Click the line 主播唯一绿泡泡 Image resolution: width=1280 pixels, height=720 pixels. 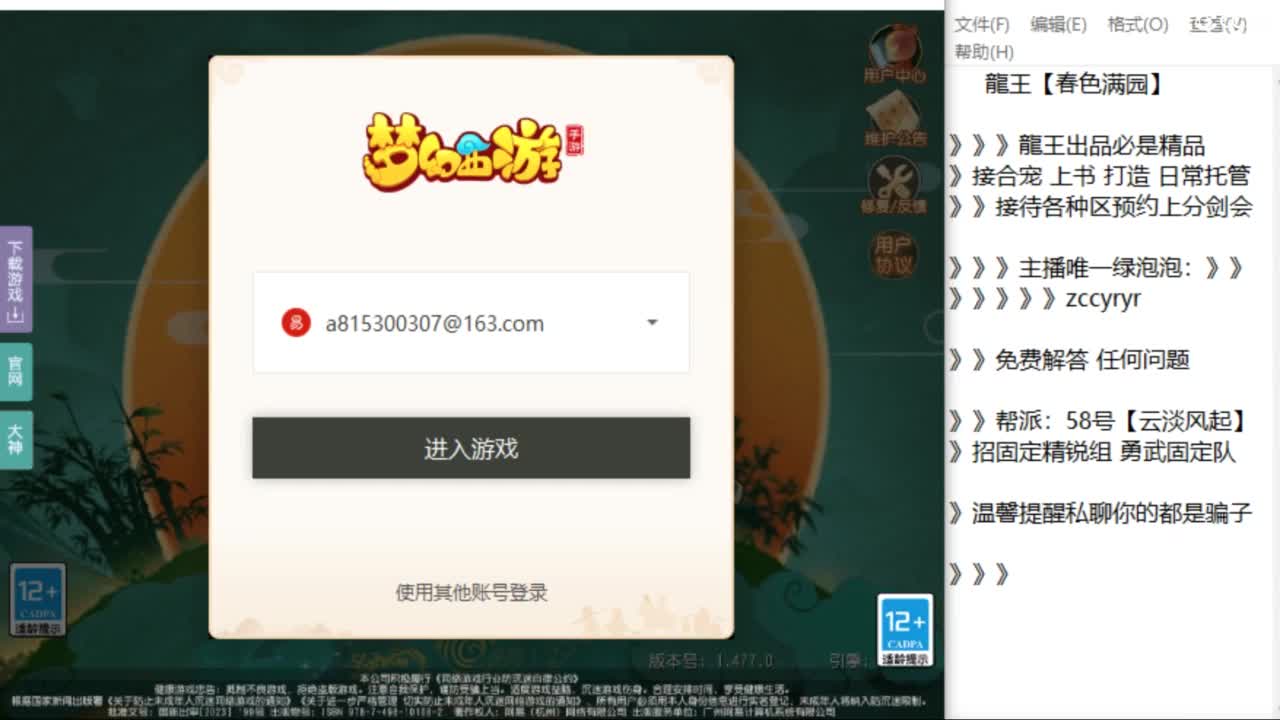1106,268
